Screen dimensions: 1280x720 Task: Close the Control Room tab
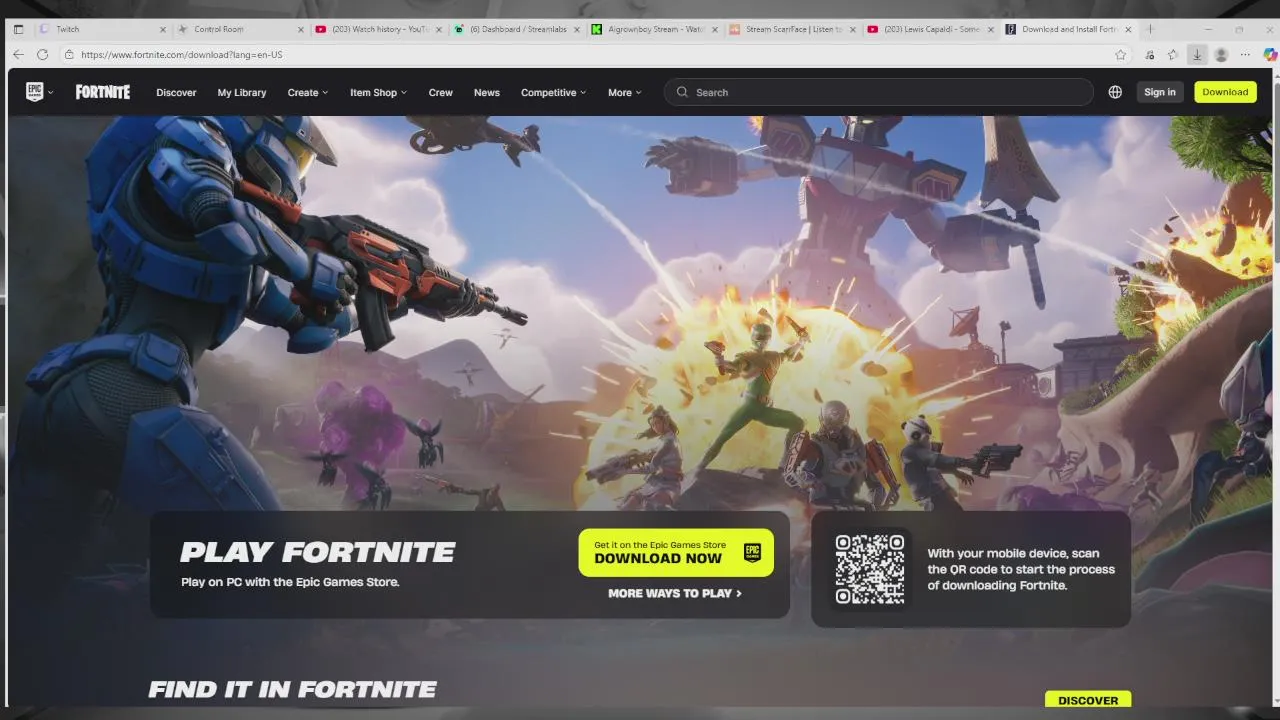coord(302,29)
